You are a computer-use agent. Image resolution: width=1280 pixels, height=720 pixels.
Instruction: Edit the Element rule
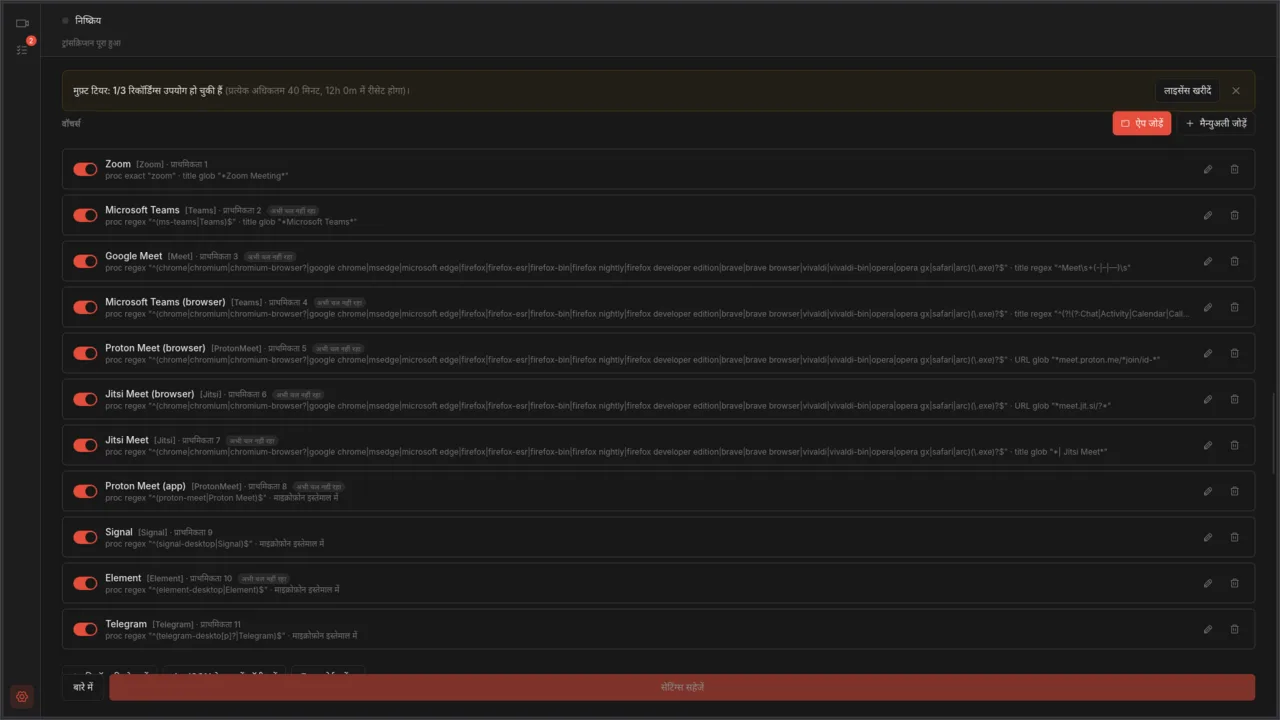pos(1208,583)
